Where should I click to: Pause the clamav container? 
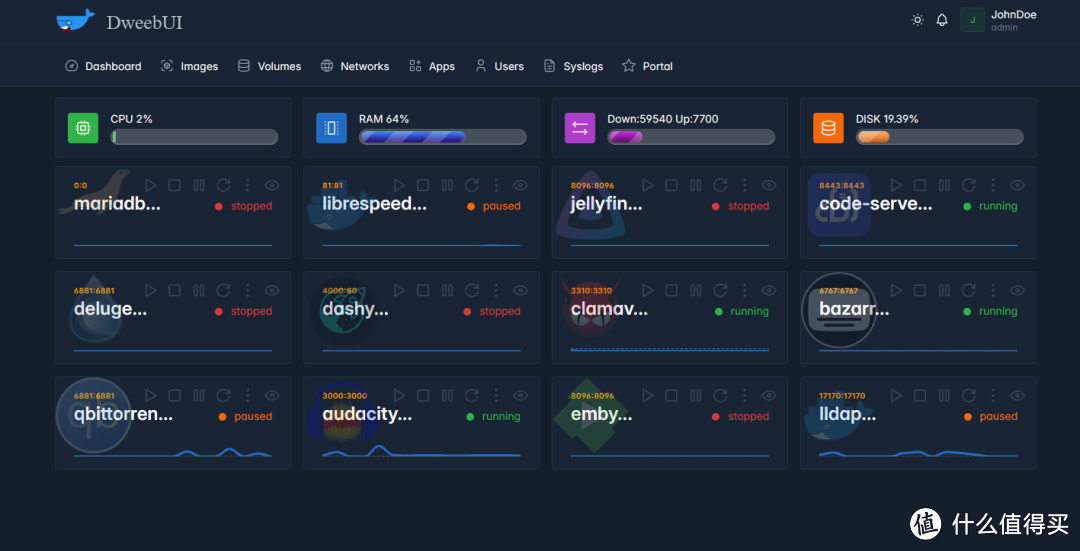pyautogui.click(x=696, y=290)
